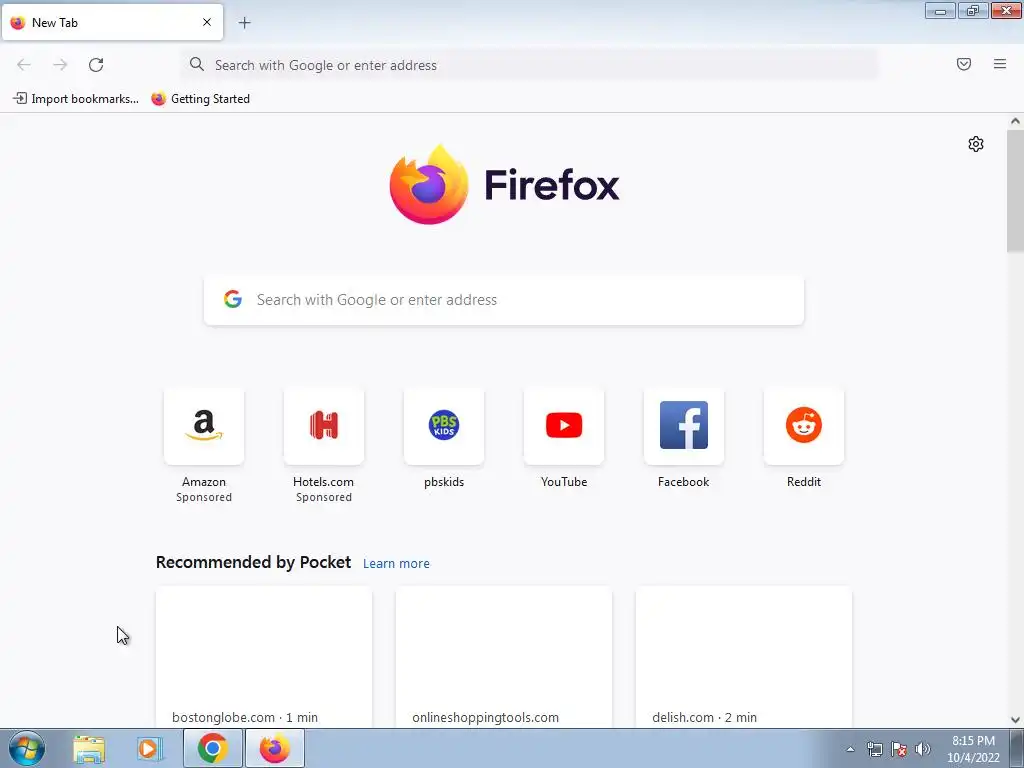Click the page scrollbar up arrow
Screen dimensions: 1024x768
tap(1015, 121)
